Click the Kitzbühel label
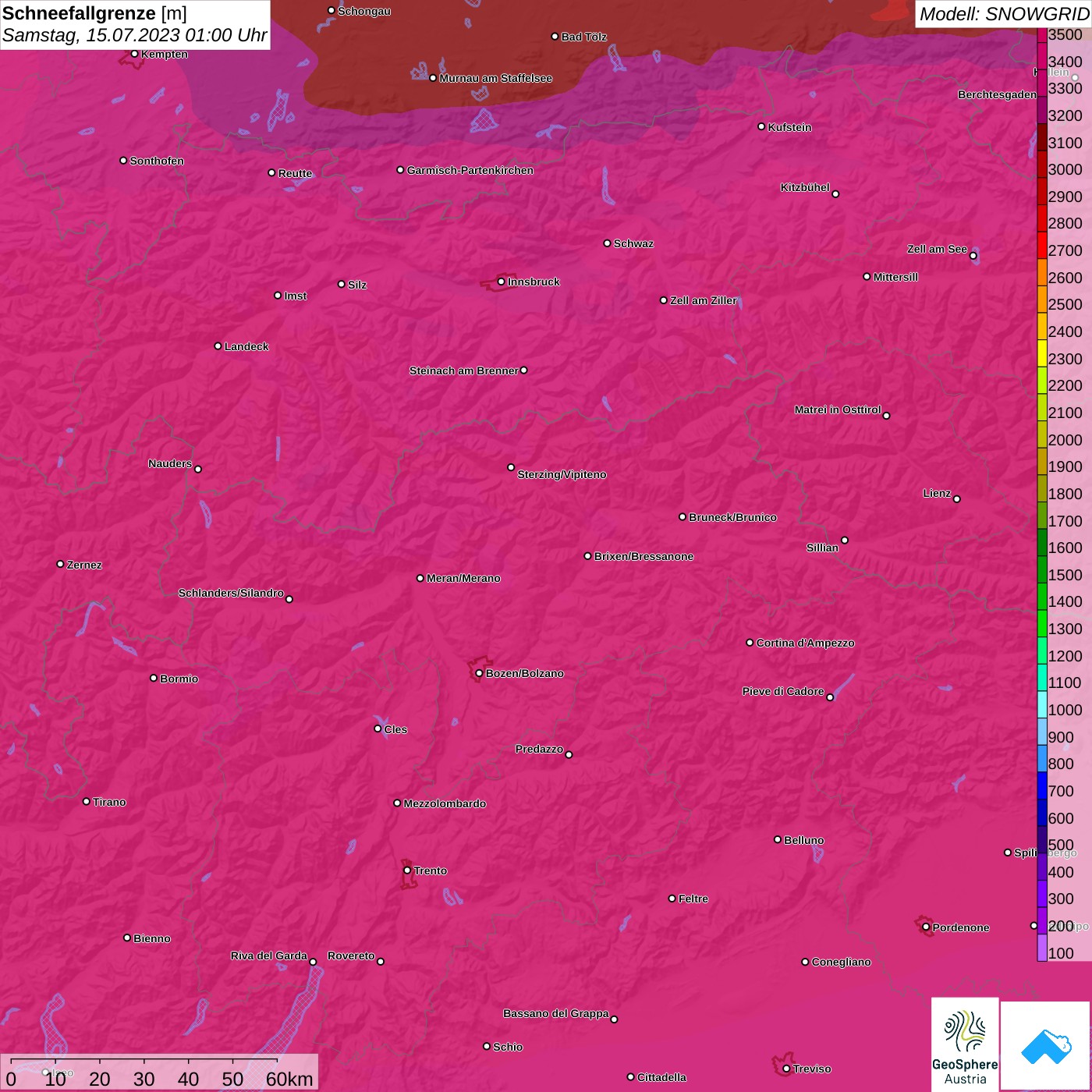This screenshot has height=1092, width=1092. click(805, 187)
